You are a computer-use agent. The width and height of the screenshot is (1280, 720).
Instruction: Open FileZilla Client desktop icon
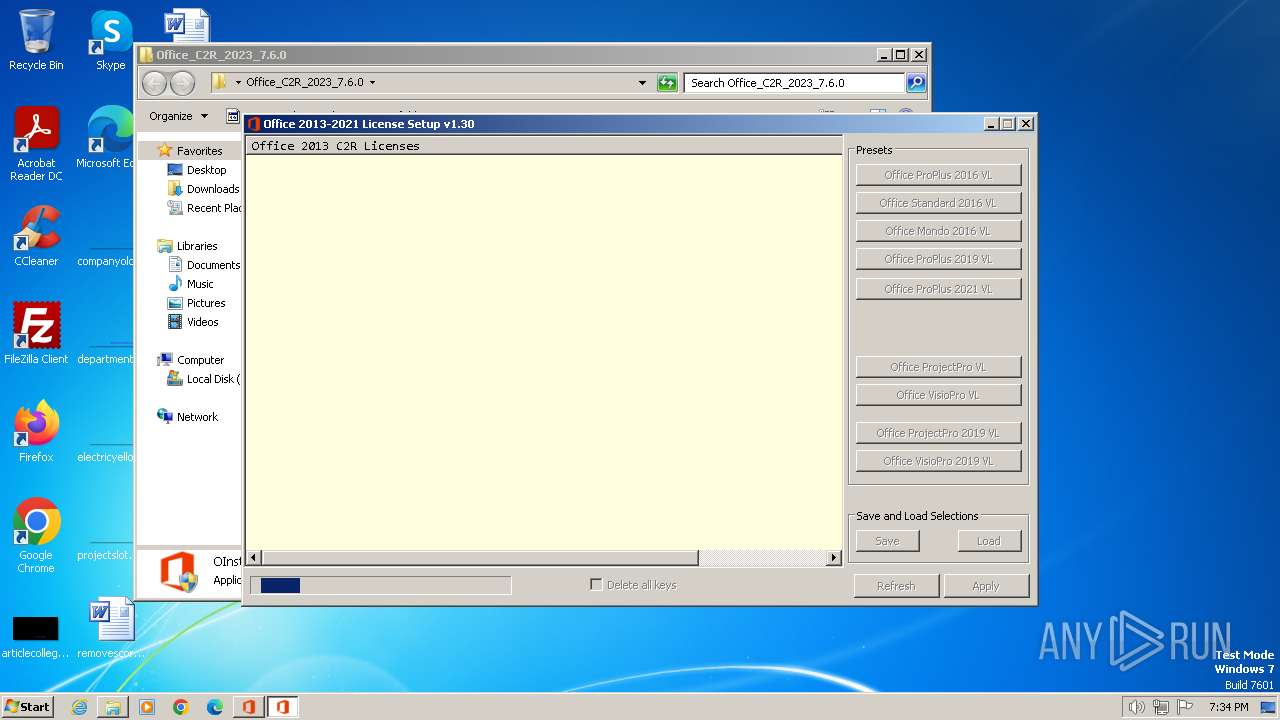[x=36, y=334]
